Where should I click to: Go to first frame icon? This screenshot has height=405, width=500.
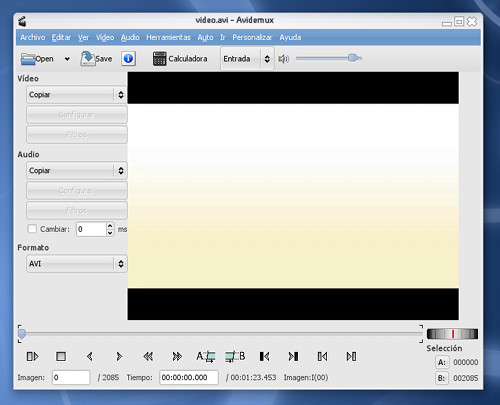pyautogui.click(x=322, y=357)
